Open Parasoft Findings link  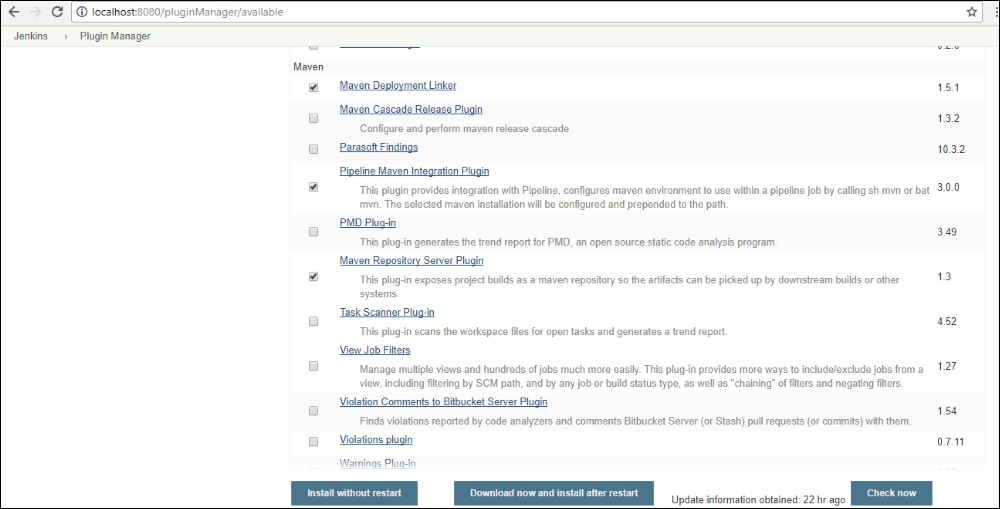379,147
